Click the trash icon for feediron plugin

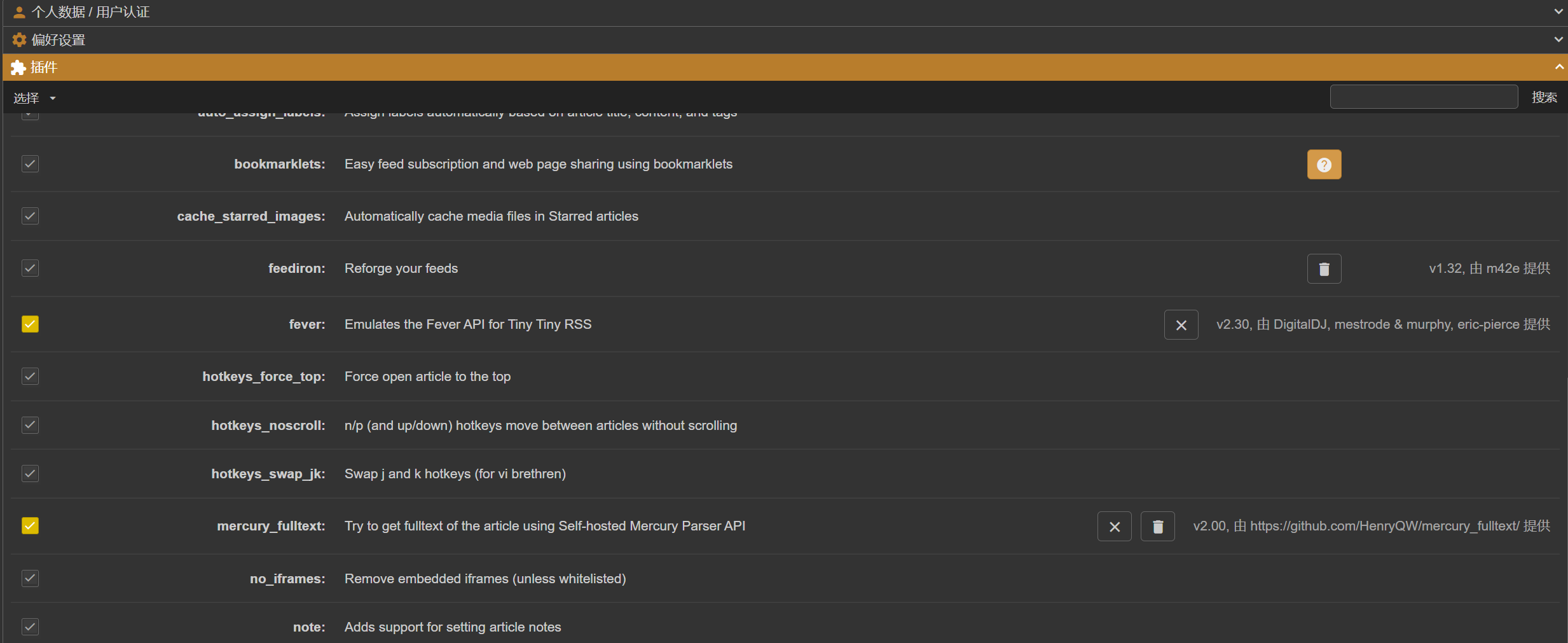1324,269
